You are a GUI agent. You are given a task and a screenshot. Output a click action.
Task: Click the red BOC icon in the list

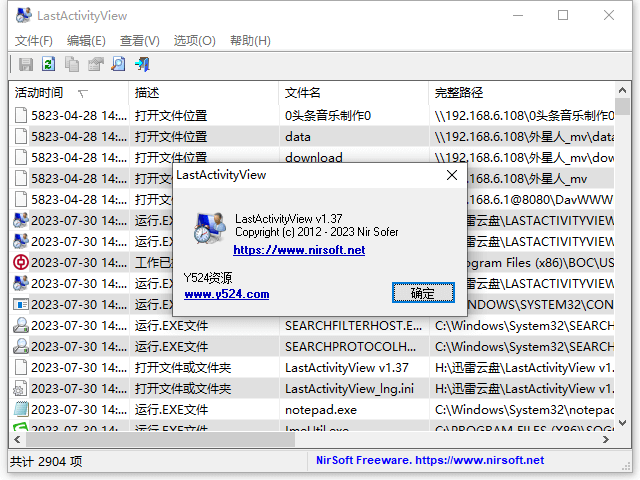point(21,262)
